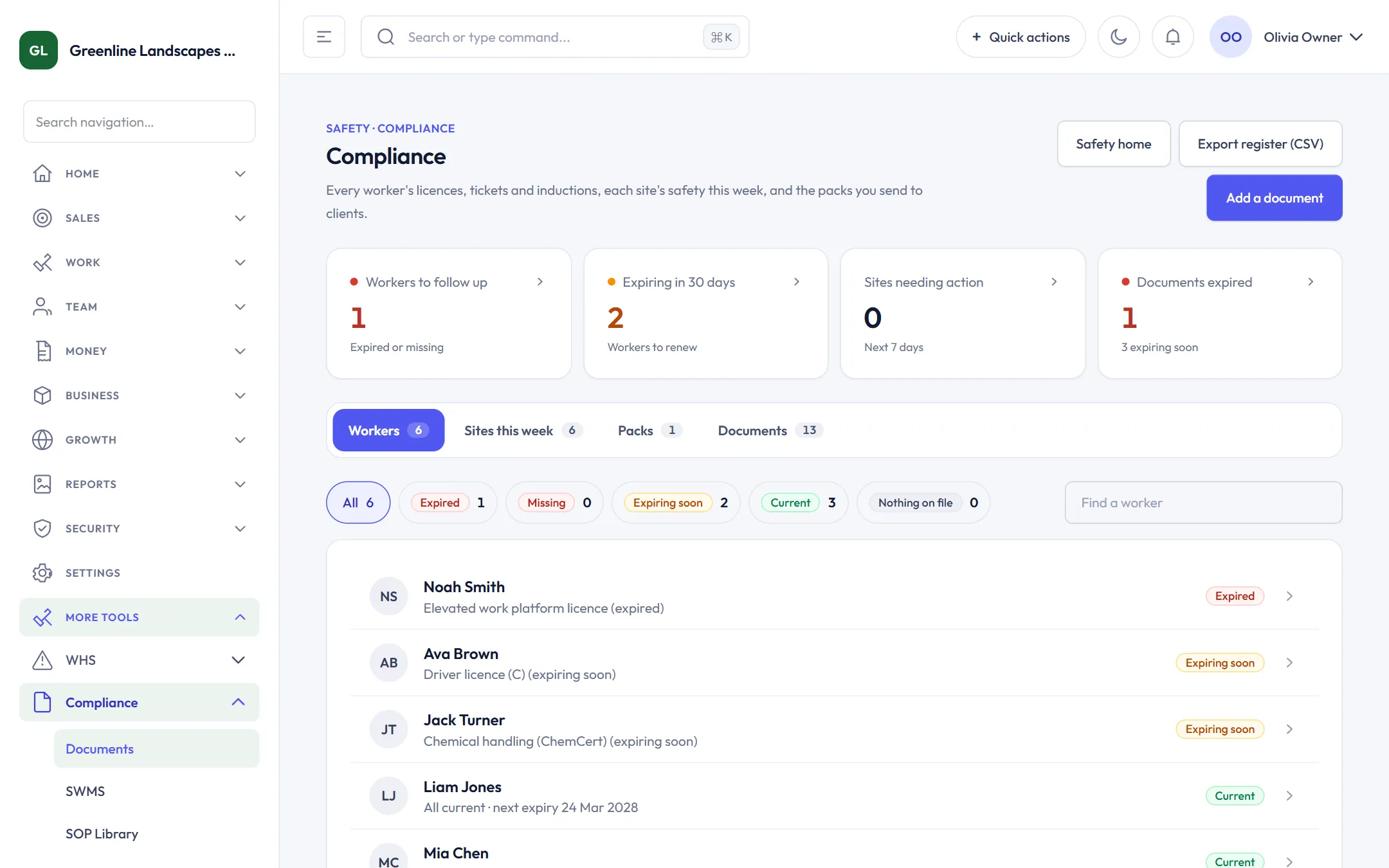This screenshot has width=1389, height=868.
Task: Open Jack Turner row arrow
Action: click(x=1289, y=729)
